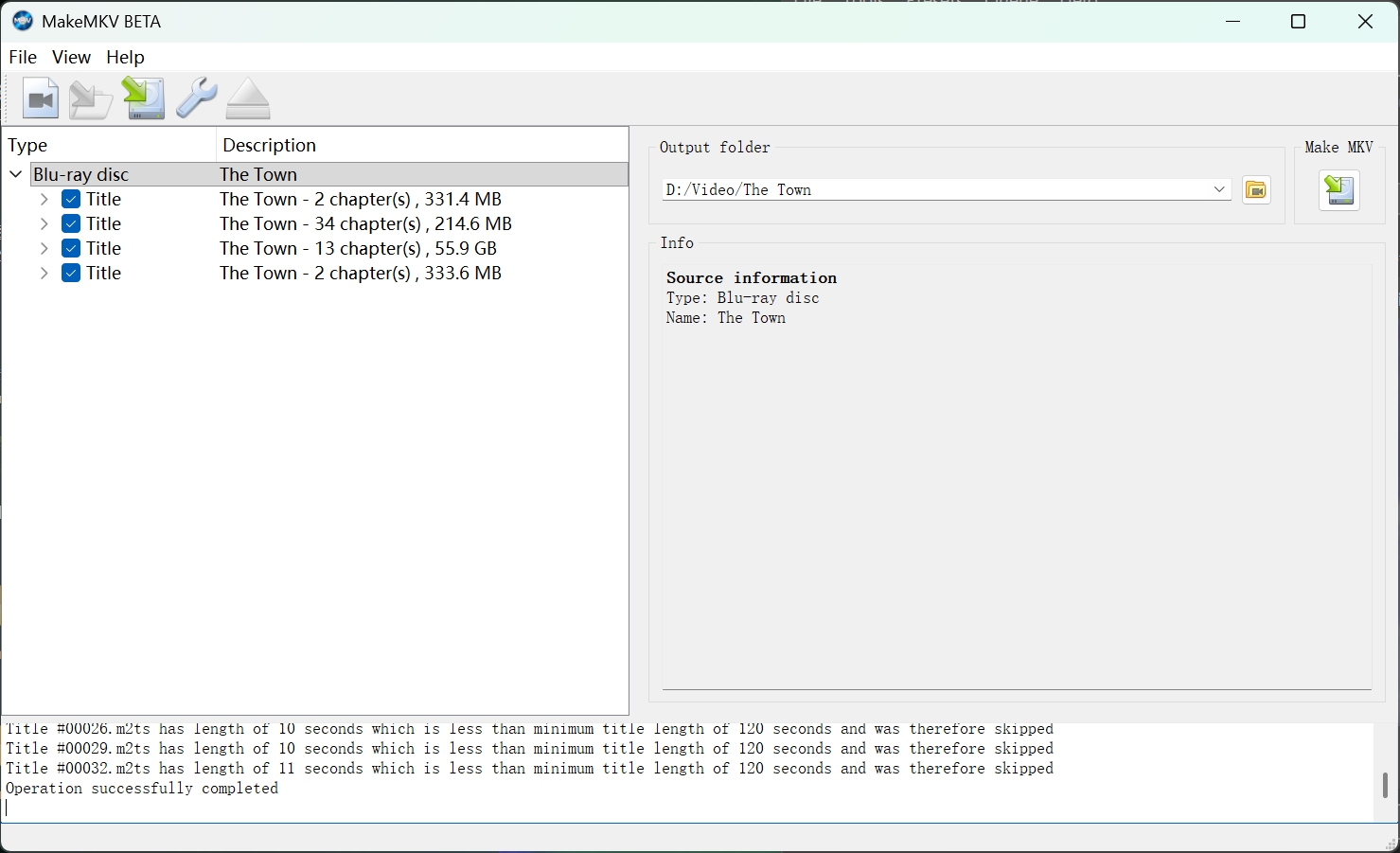The image size is (1400, 853).
Task: Open the Help menu
Action: point(125,57)
